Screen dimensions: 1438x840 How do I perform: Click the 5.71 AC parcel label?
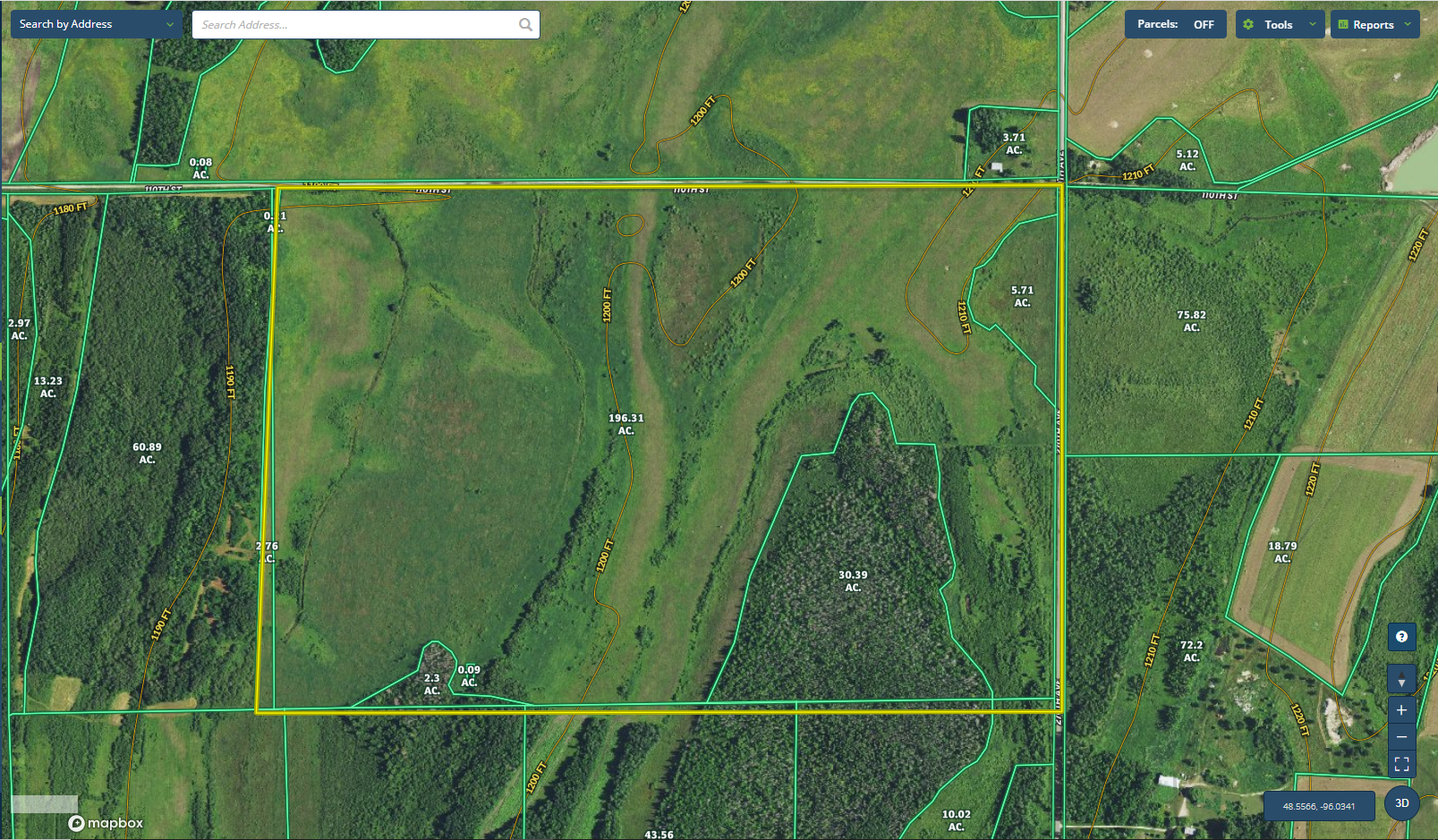1022,296
